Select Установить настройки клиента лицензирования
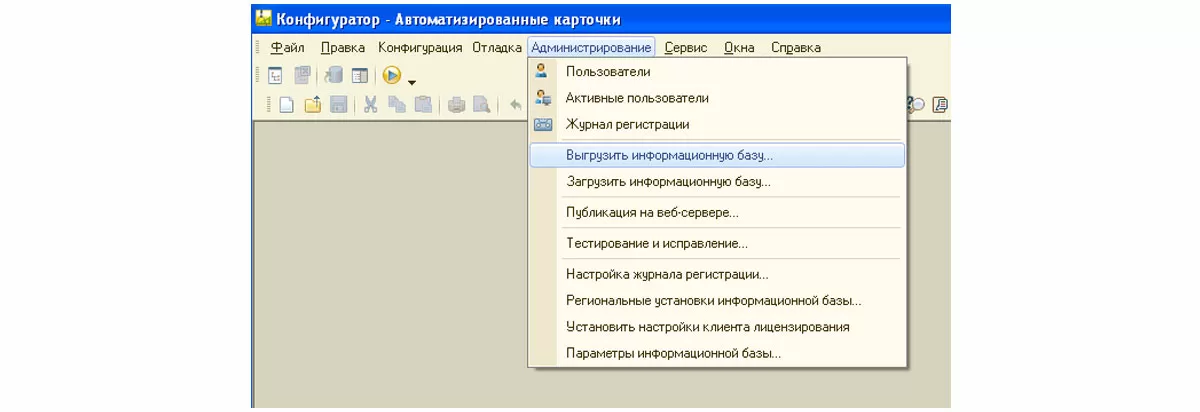 pos(717,327)
